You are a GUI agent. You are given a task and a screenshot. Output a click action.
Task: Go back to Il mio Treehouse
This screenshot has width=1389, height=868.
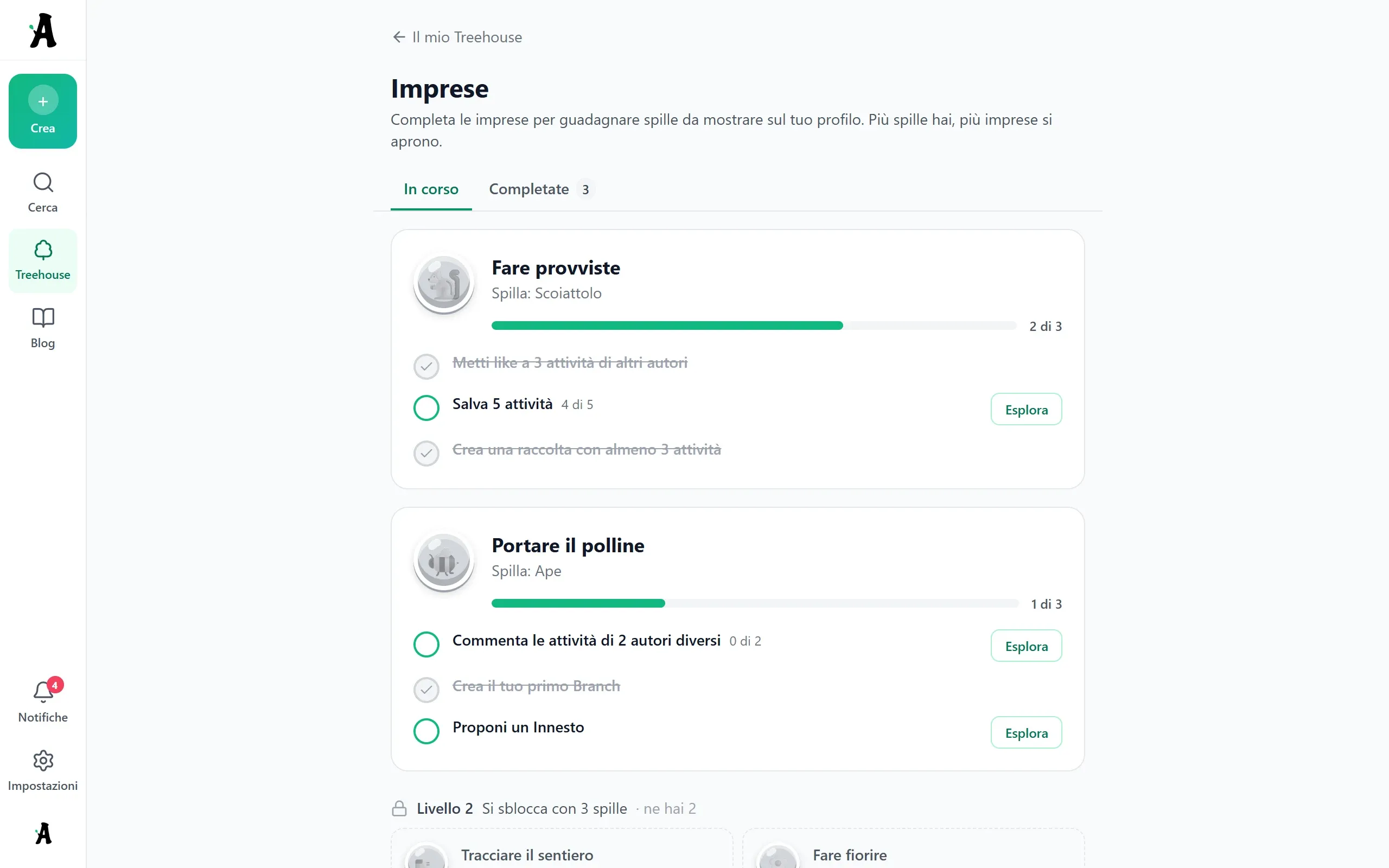point(457,37)
